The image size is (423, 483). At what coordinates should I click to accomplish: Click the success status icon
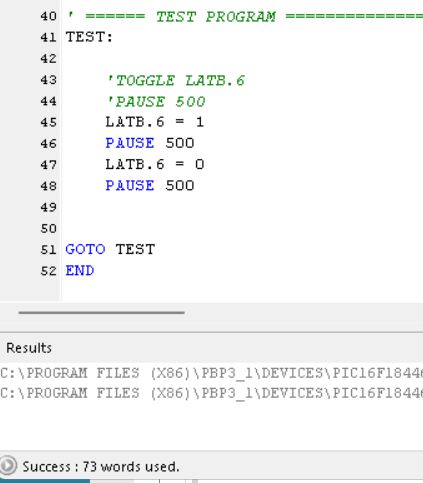(8, 465)
